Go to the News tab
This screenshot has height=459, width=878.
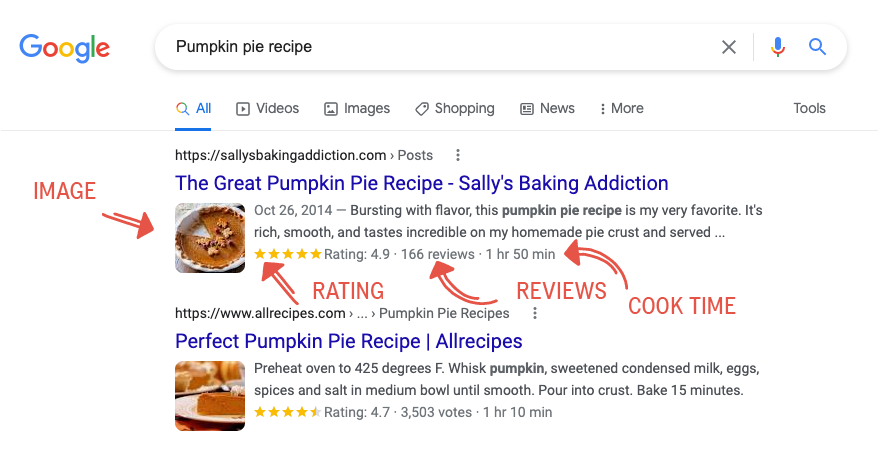[x=547, y=108]
